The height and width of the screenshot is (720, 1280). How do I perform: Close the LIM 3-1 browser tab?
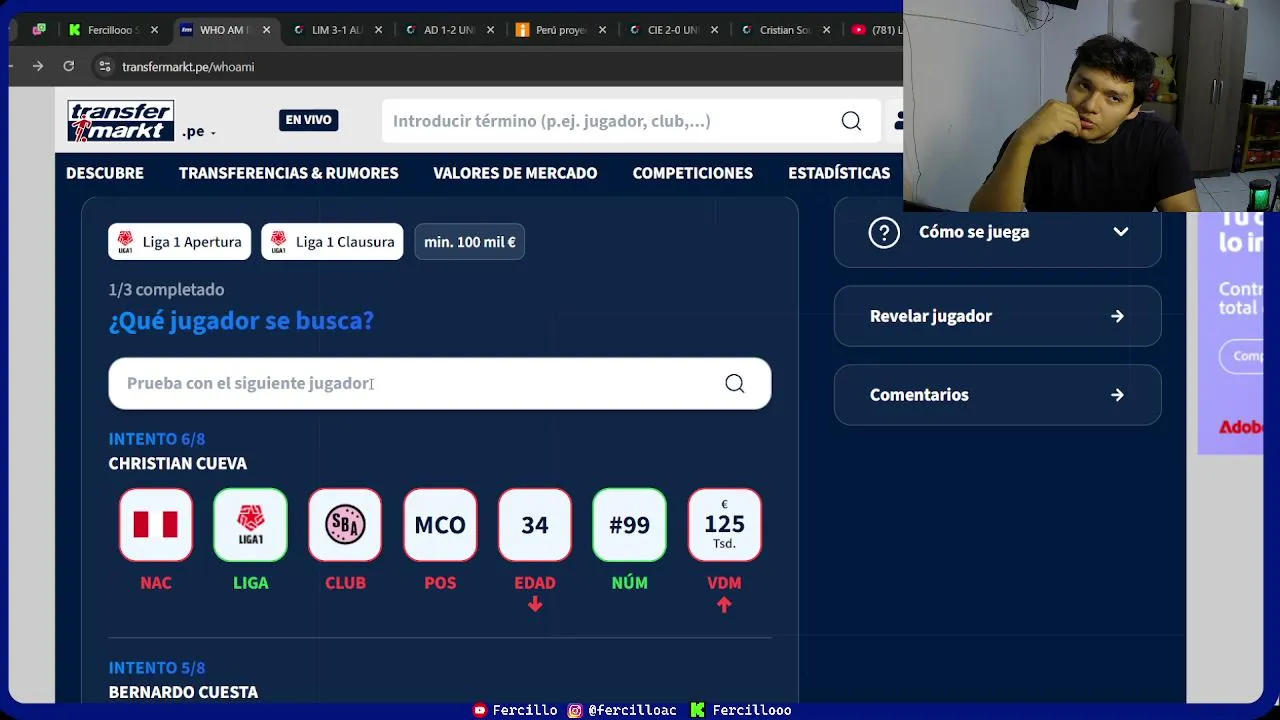[x=378, y=30]
